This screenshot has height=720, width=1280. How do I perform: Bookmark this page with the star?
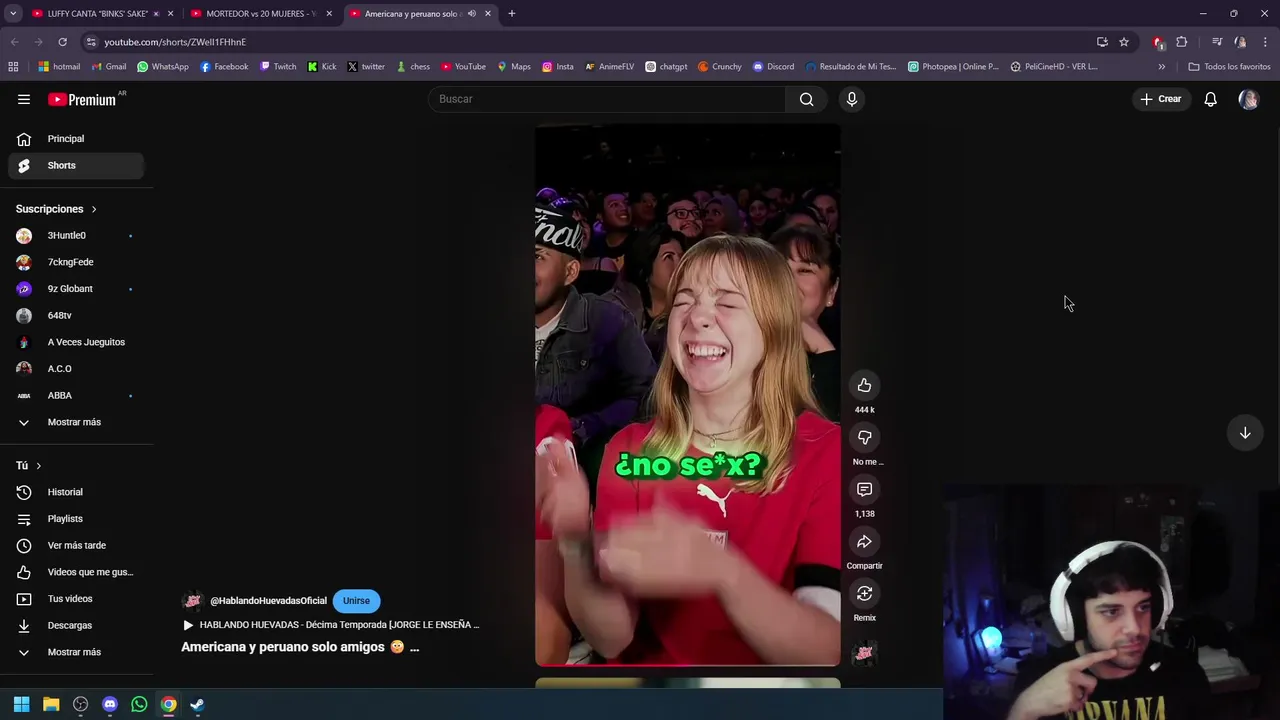click(x=1124, y=42)
